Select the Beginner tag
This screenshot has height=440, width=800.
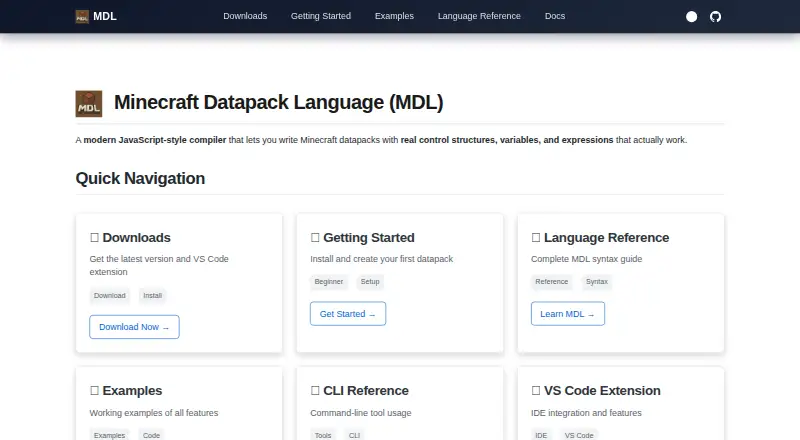[x=329, y=282]
